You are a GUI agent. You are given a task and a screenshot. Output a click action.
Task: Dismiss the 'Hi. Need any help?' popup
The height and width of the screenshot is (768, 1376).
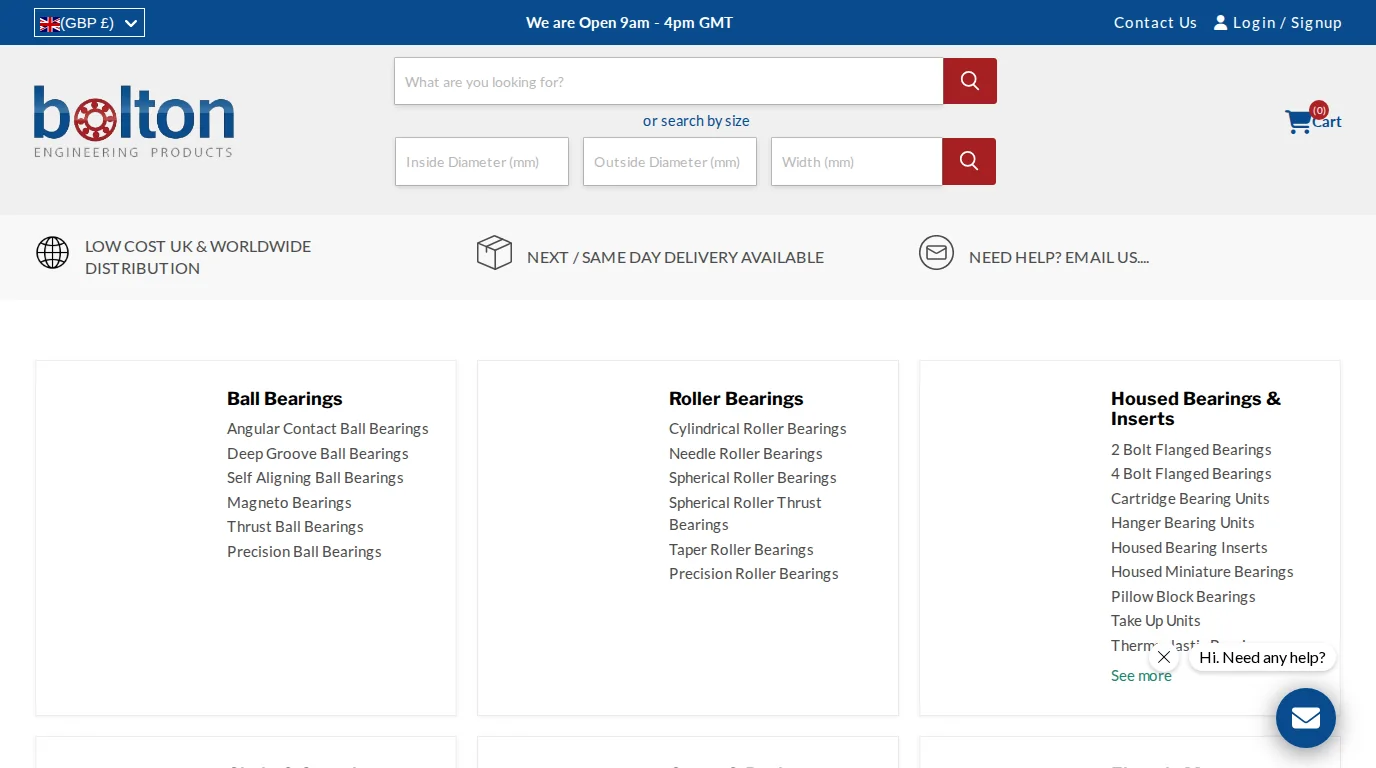1163,657
